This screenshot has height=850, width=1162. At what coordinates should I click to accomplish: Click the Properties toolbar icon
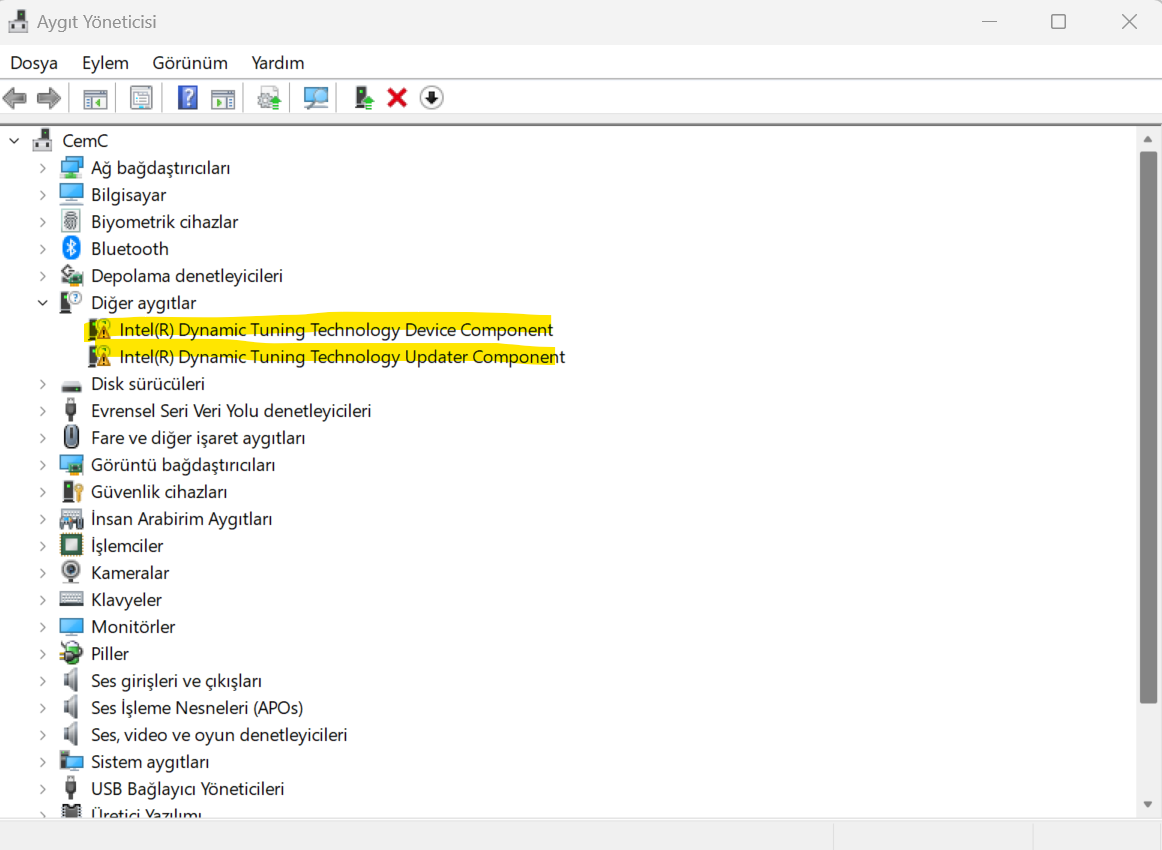coord(141,98)
